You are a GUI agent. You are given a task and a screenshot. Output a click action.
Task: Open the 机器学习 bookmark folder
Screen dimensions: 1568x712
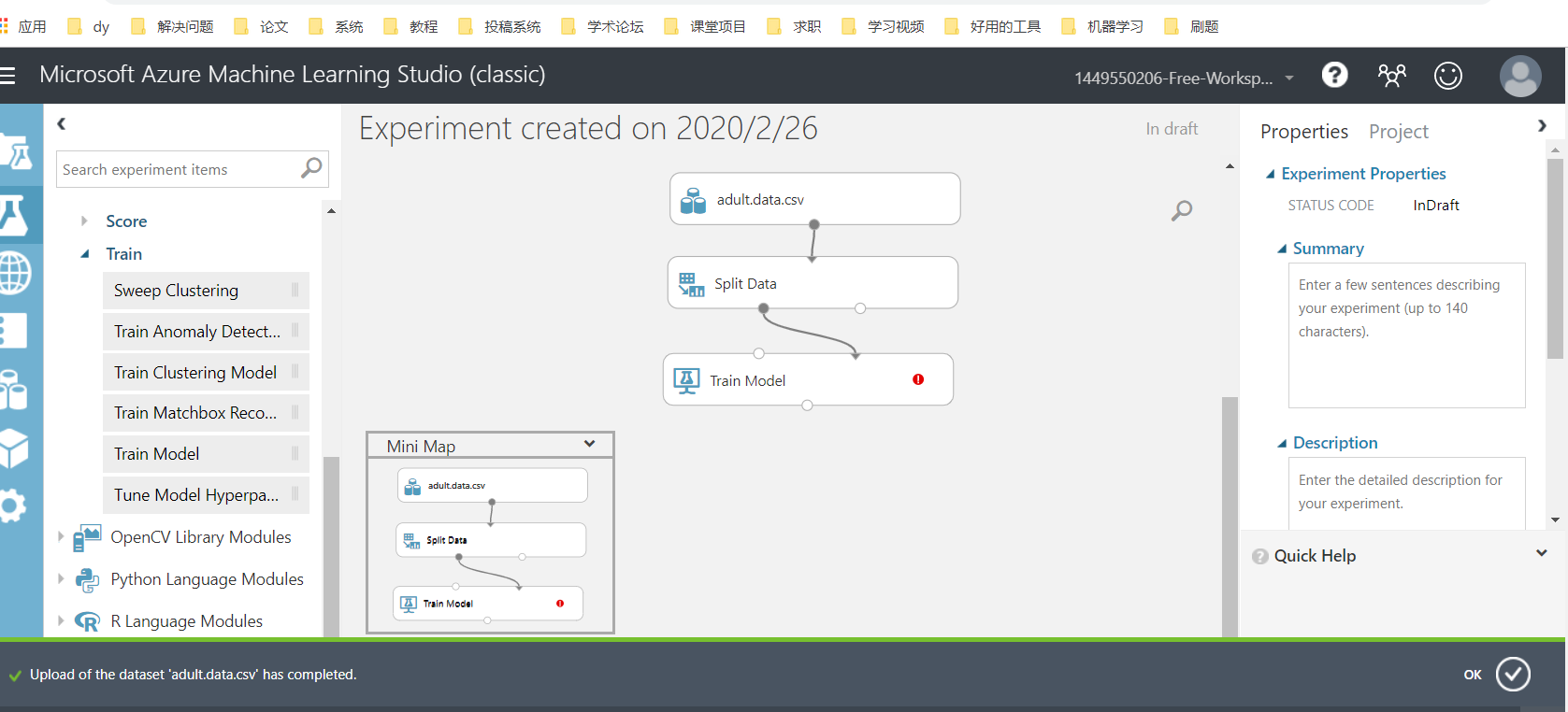click(1103, 26)
